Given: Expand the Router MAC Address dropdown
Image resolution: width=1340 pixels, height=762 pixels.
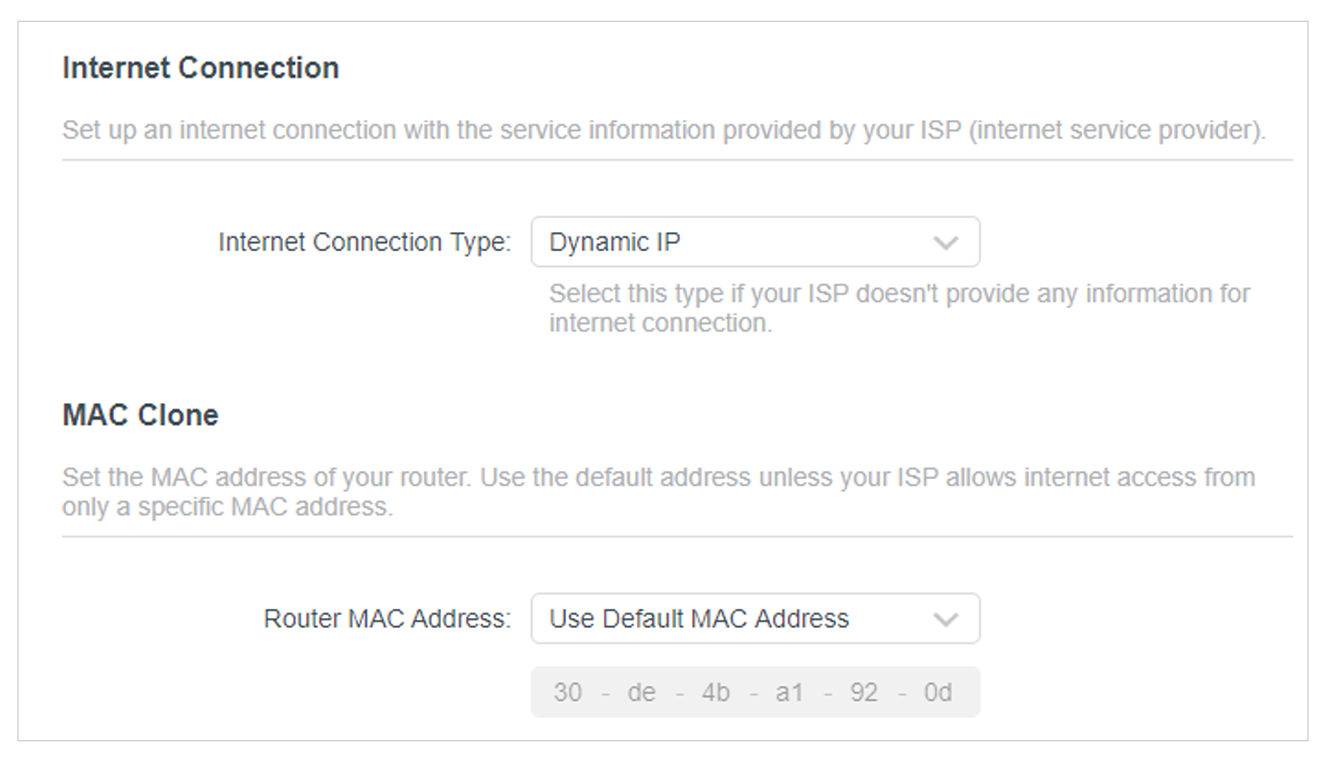Looking at the screenshot, I should click(x=754, y=619).
